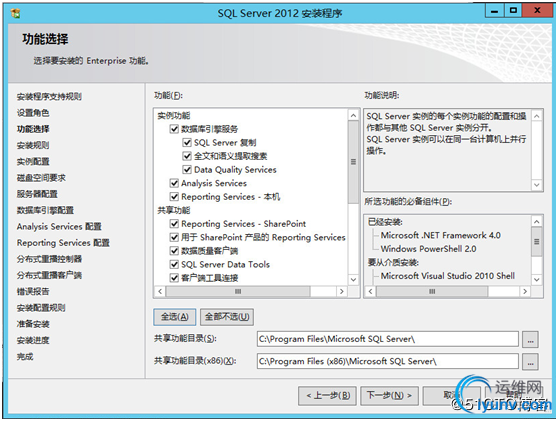Uncheck 用于 SharePoint 产品的 Reporting Services

(x=174, y=237)
